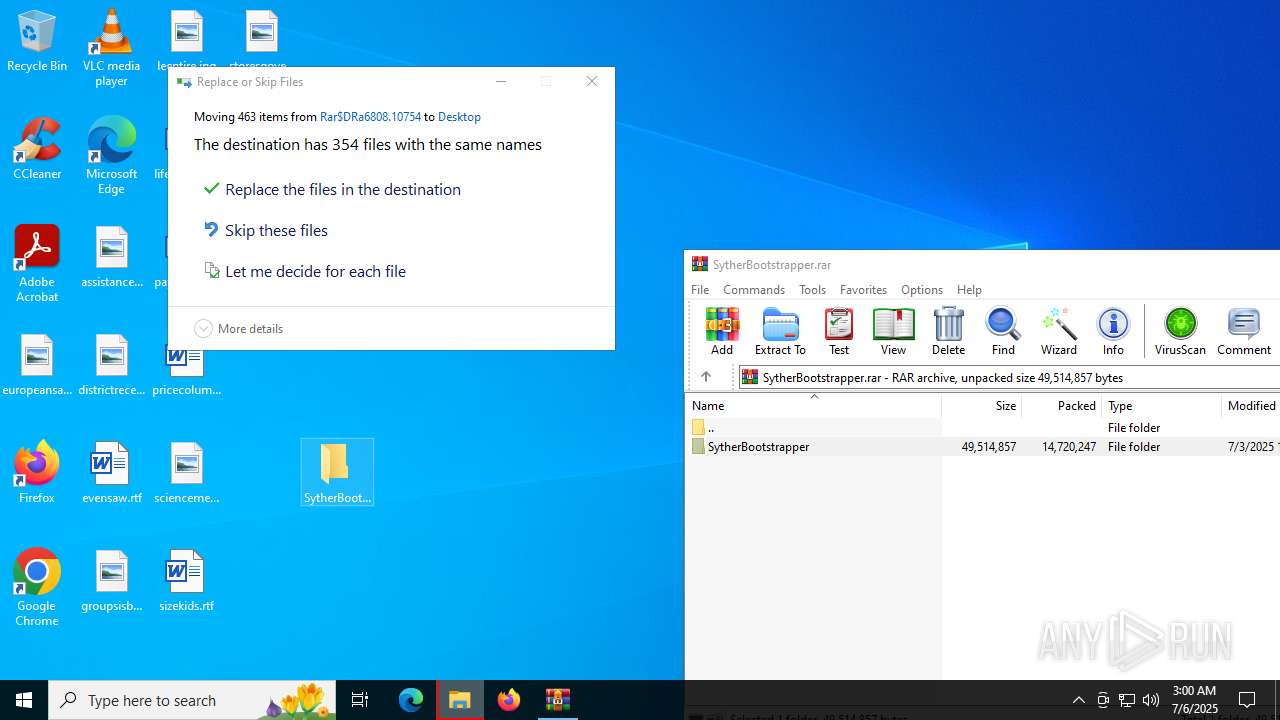This screenshot has height=720, width=1280.
Task: Open the Options menu in WinRAR
Action: click(921, 289)
